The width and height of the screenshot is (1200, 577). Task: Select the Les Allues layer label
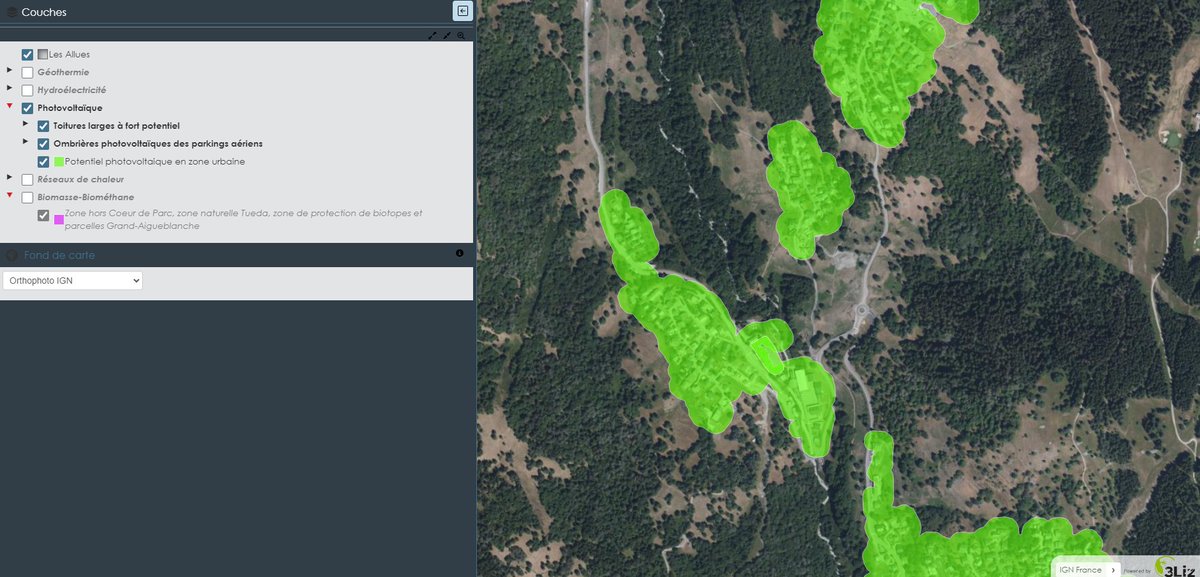click(70, 54)
